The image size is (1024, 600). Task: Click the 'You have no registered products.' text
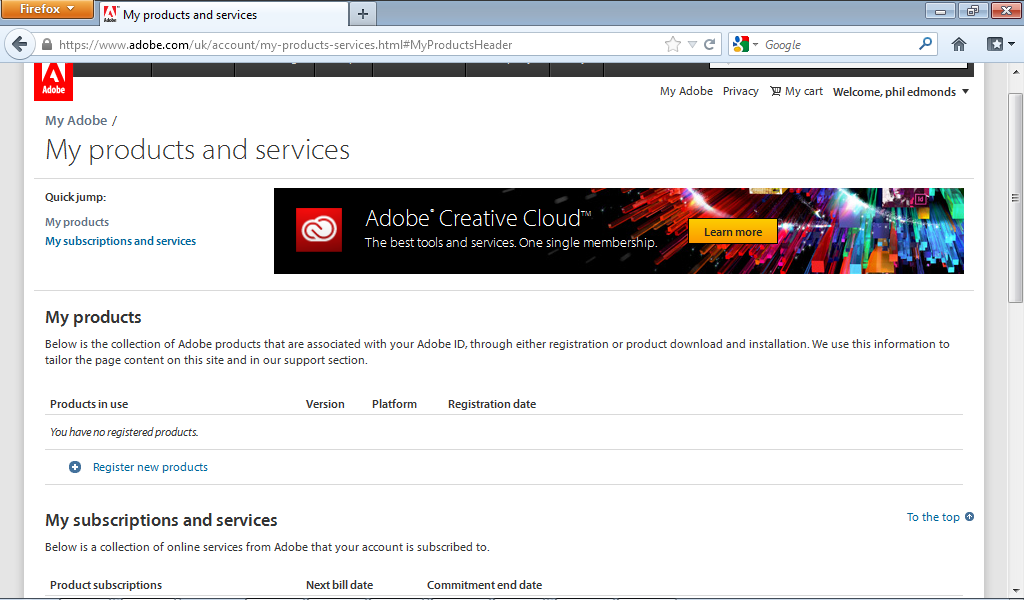coord(124,432)
